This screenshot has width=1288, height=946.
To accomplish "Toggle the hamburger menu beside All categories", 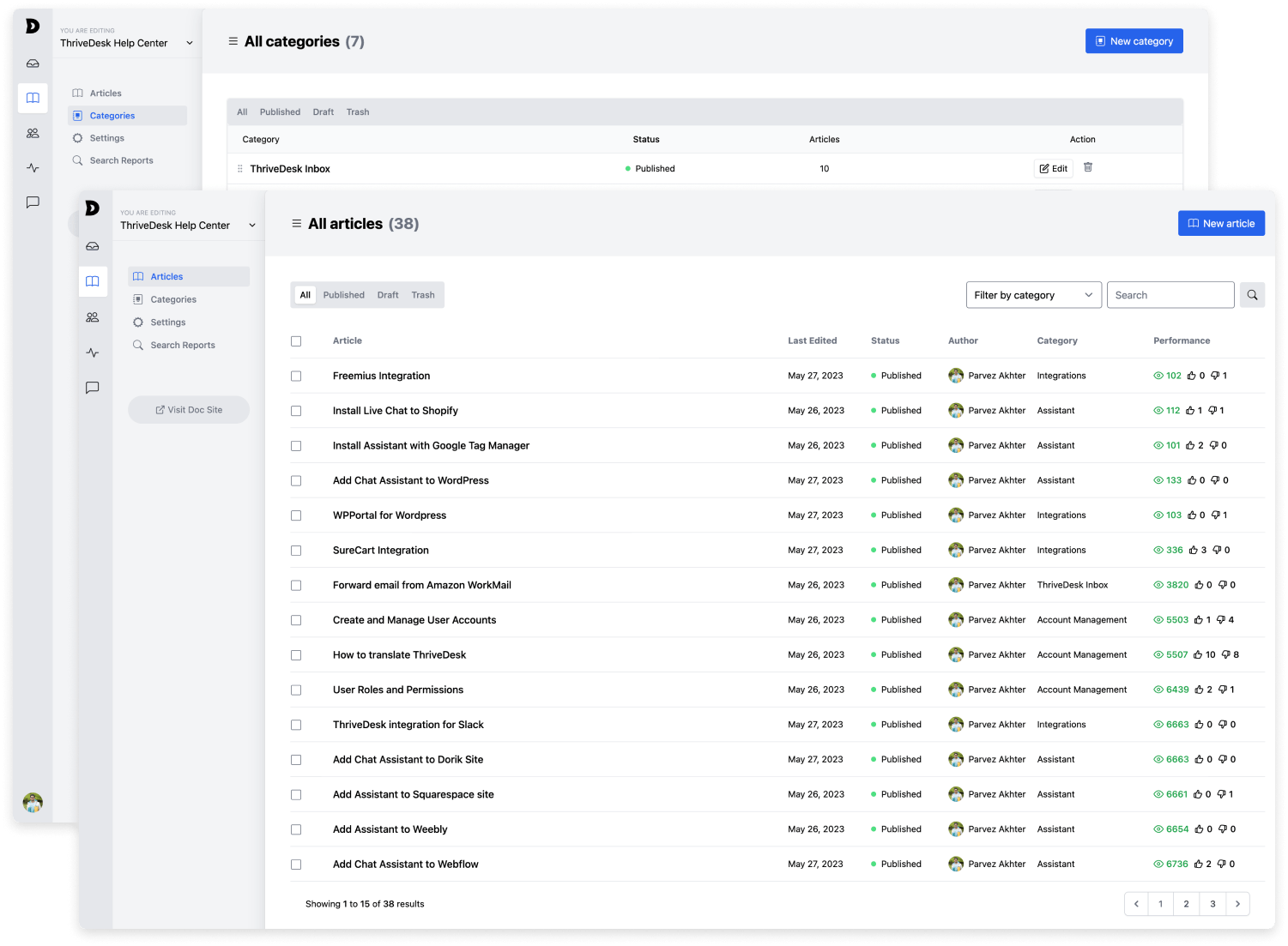I will coord(233,41).
